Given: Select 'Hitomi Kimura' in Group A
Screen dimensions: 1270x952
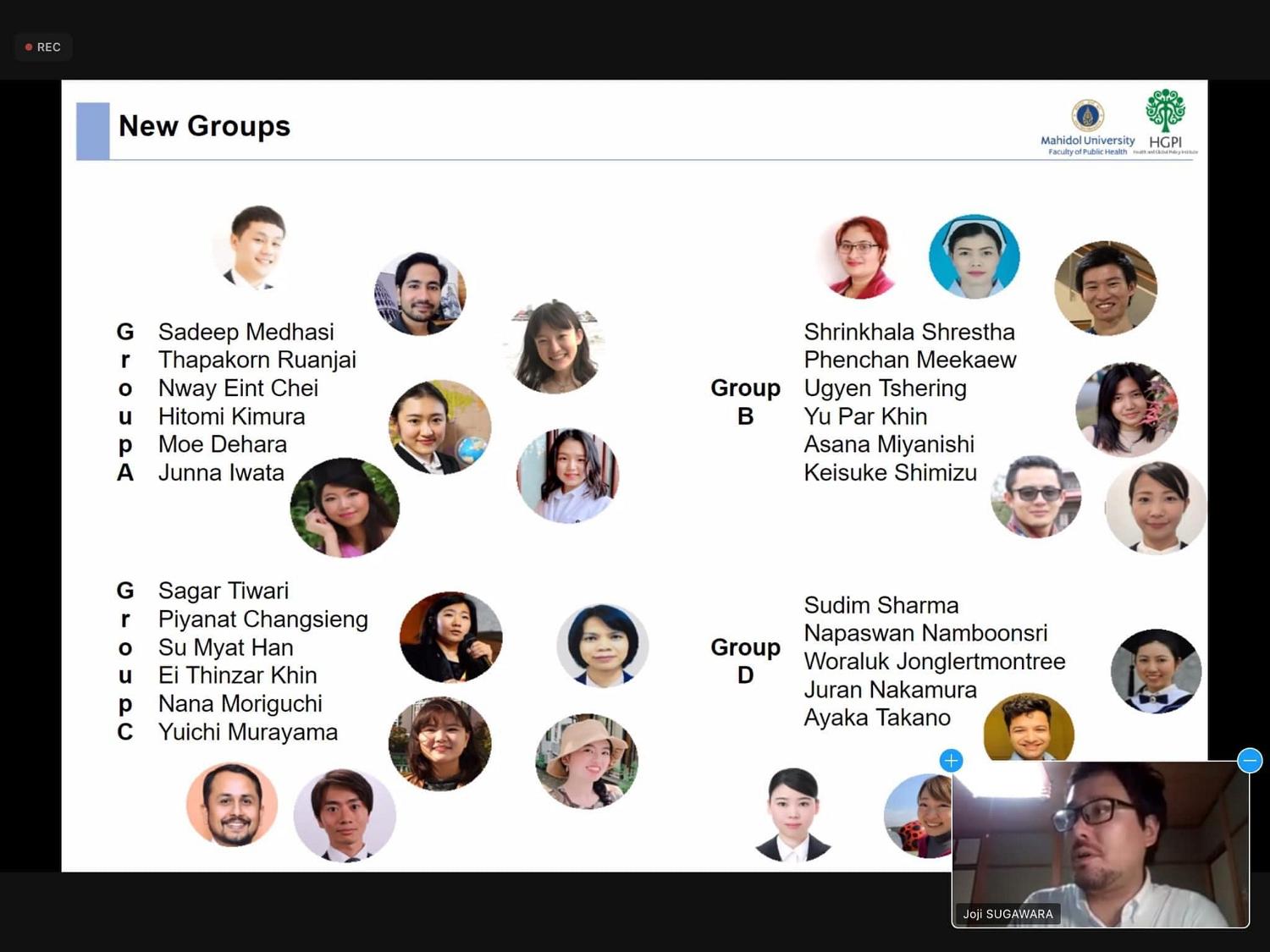Looking at the screenshot, I should tap(232, 416).
